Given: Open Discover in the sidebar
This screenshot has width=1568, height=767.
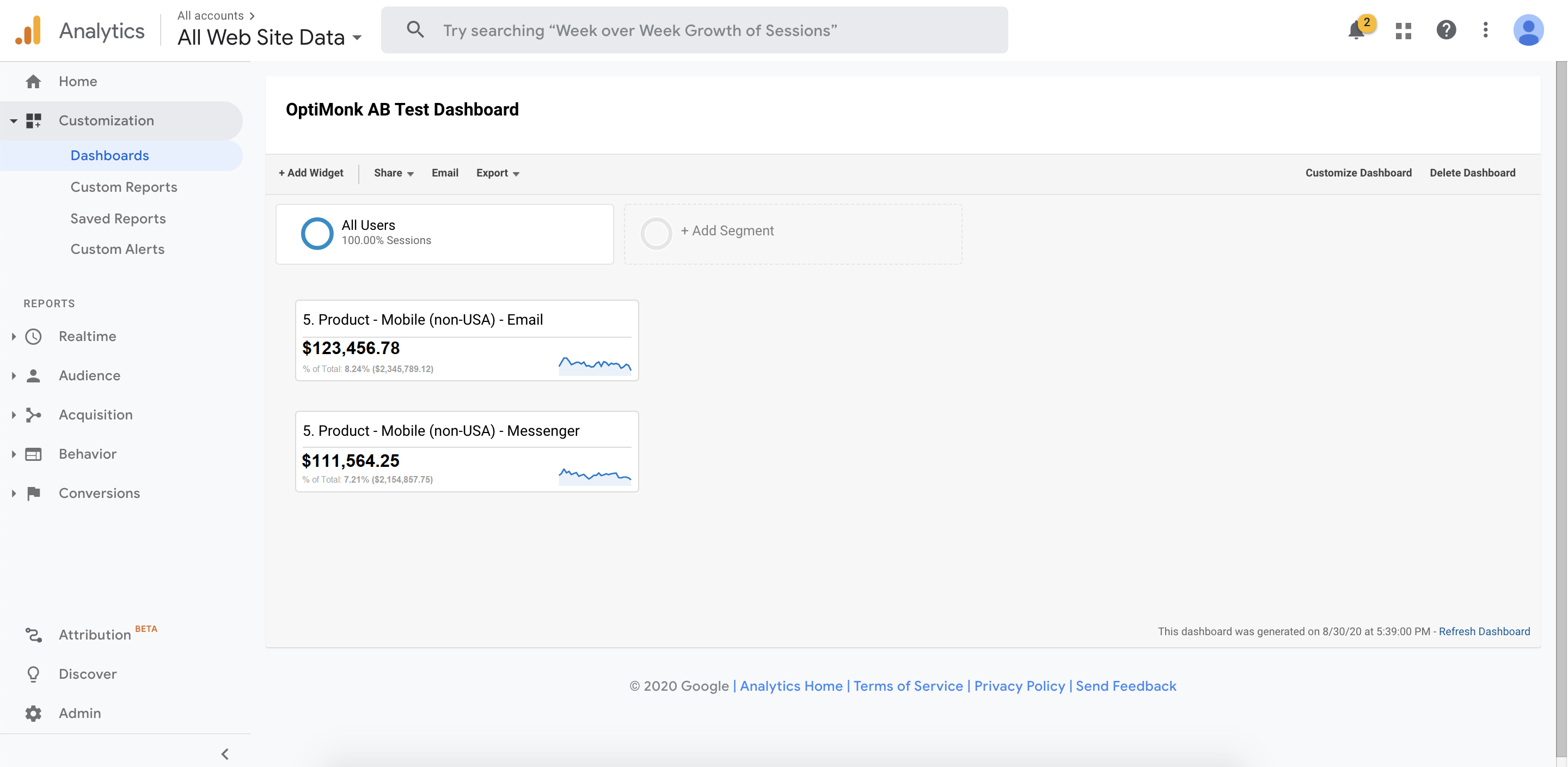Looking at the screenshot, I should click(88, 674).
